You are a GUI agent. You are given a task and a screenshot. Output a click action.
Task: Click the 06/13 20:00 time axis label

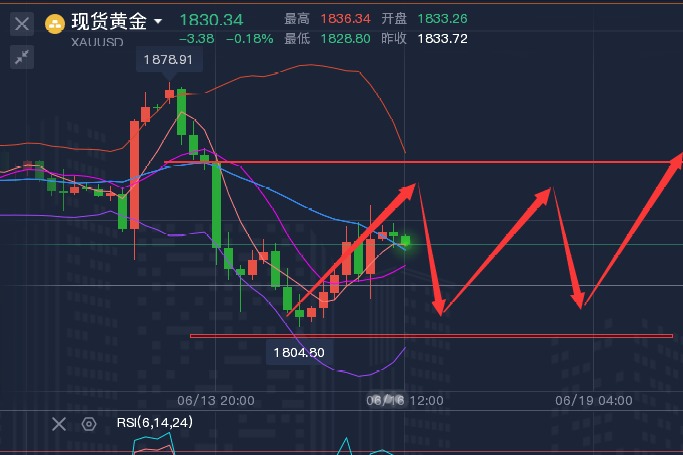point(215,400)
